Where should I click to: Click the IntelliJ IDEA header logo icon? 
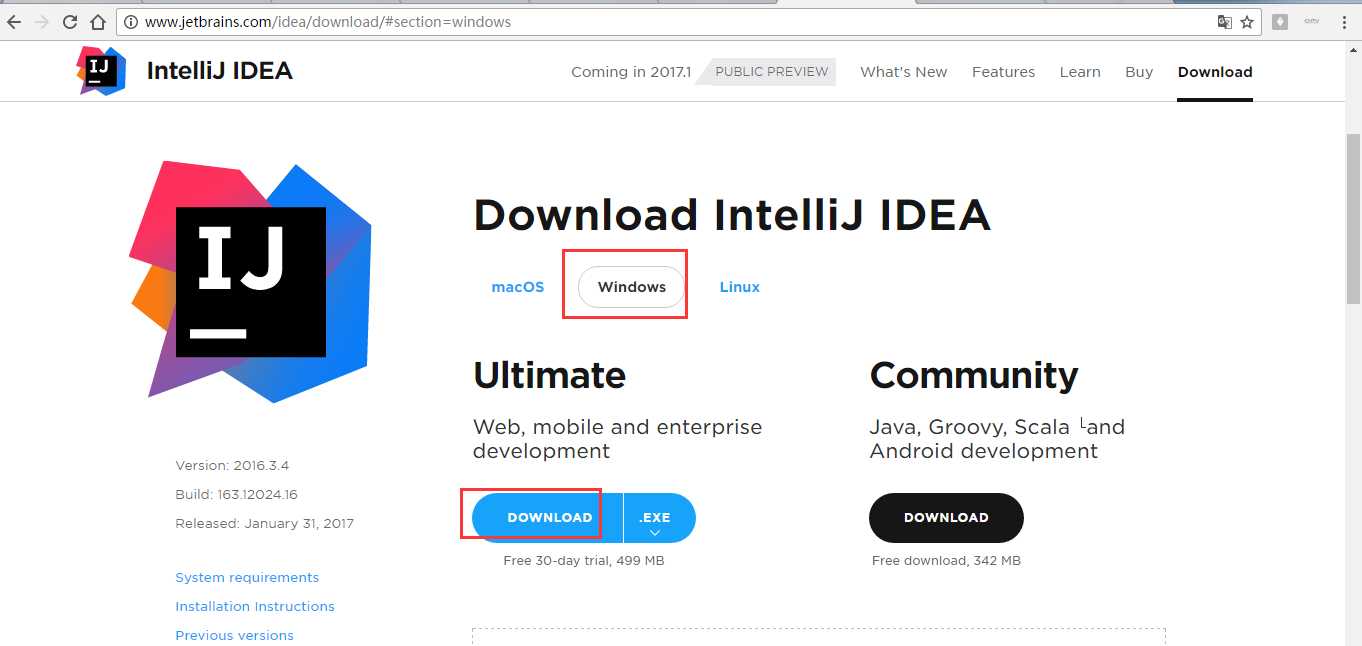click(101, 70)
